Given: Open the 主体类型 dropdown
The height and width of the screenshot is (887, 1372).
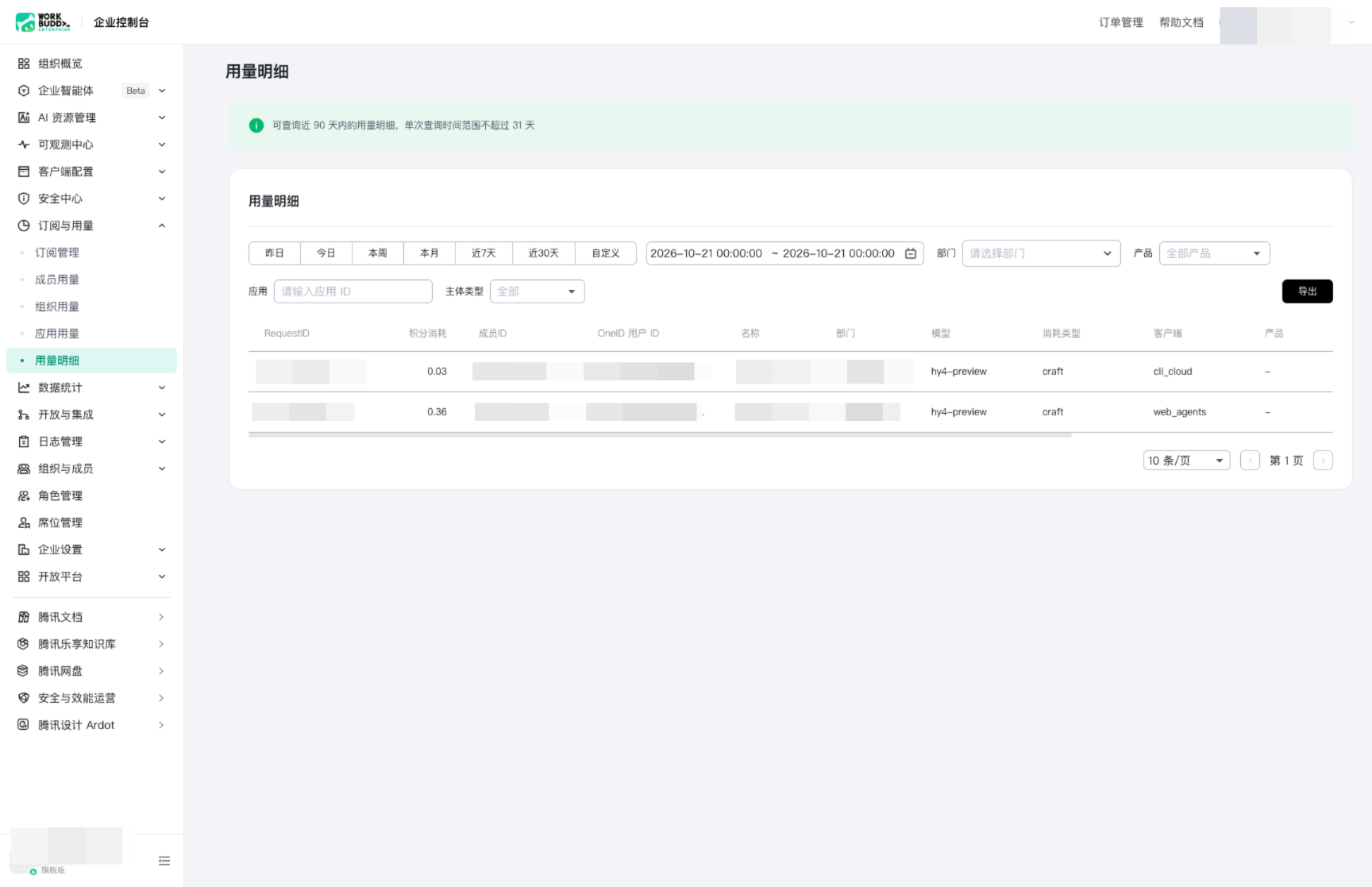Looking at the screenshot, I should tap(537, 291).
